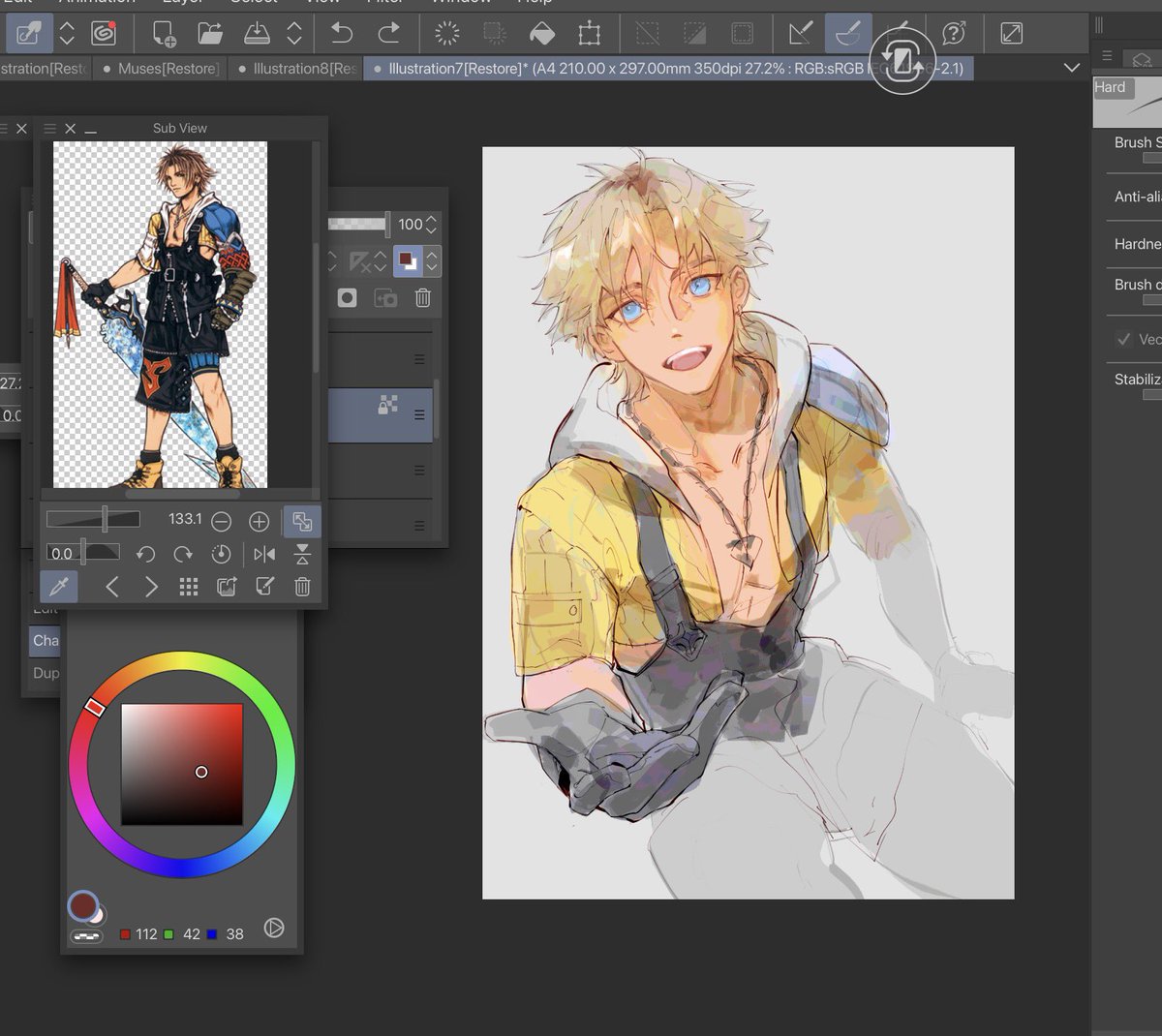Image resolution: width=1162 pixels, height=1036 pixels.
Task: Click the Invert Selected Area icon
Action: click(695, 34)
